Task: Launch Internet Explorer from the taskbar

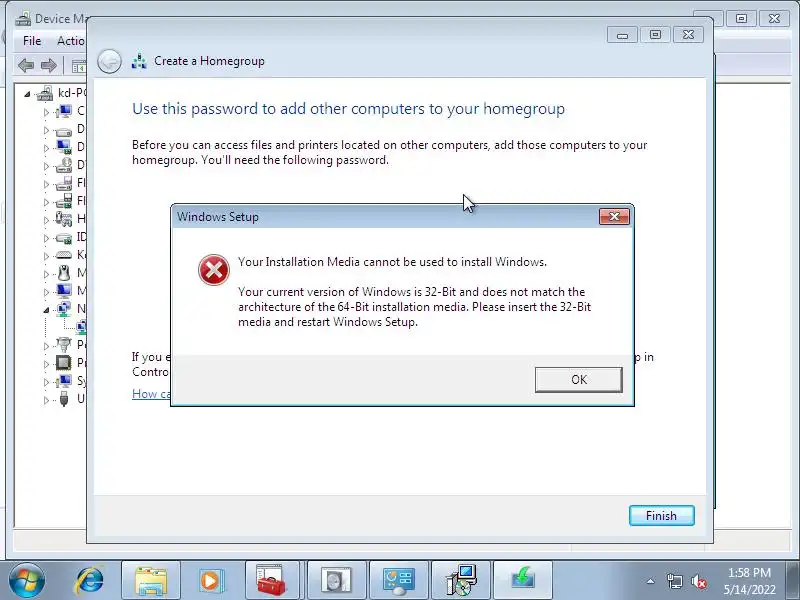Action: [90, 581]
